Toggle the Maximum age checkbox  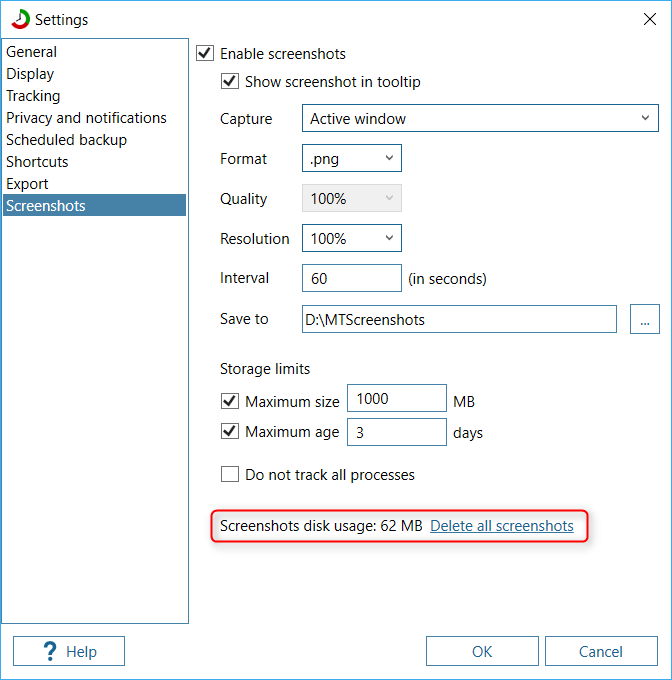click(x=229, y=432)
